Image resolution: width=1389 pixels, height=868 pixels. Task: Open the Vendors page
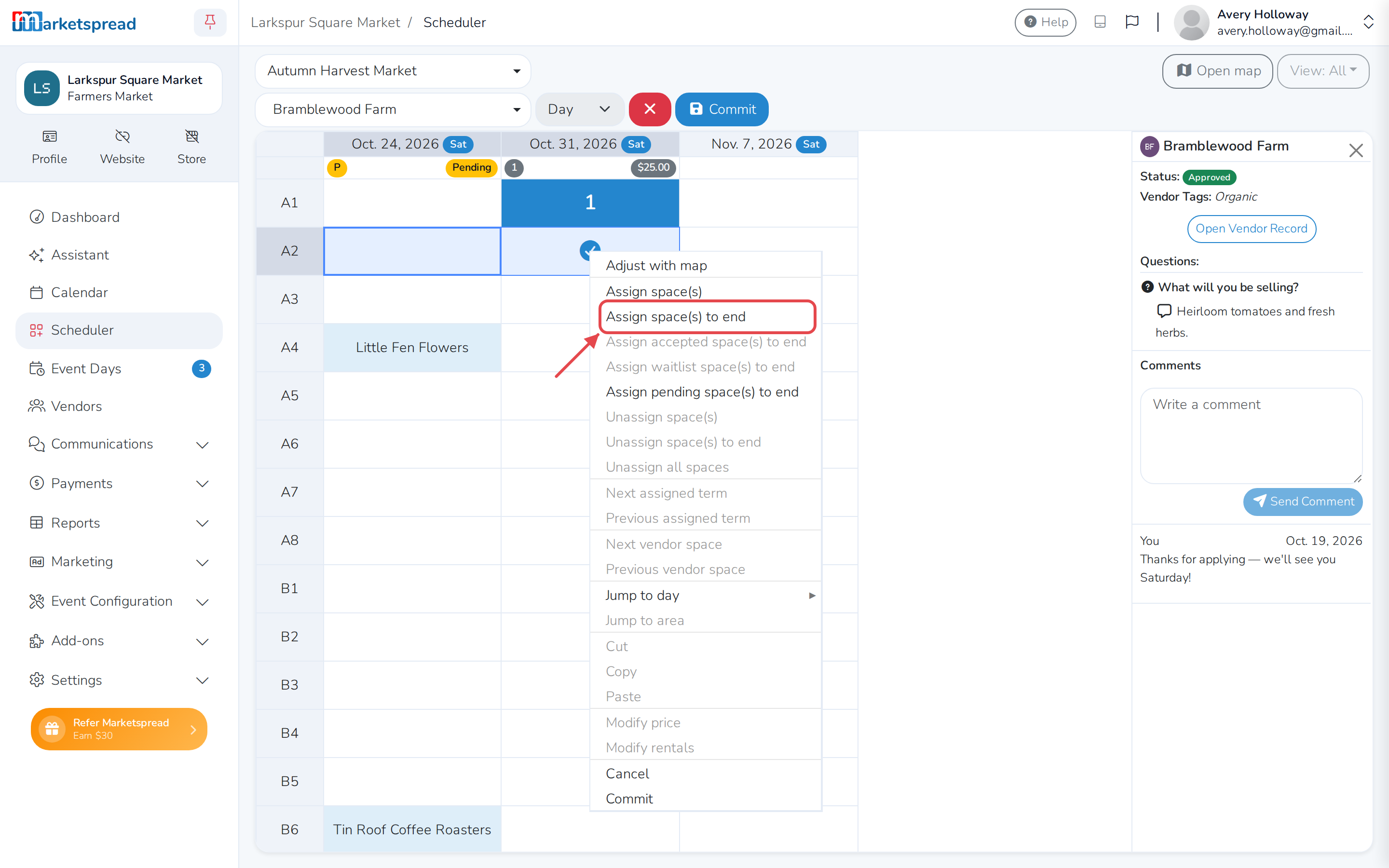pyautogui.click(x=119, y=406)
